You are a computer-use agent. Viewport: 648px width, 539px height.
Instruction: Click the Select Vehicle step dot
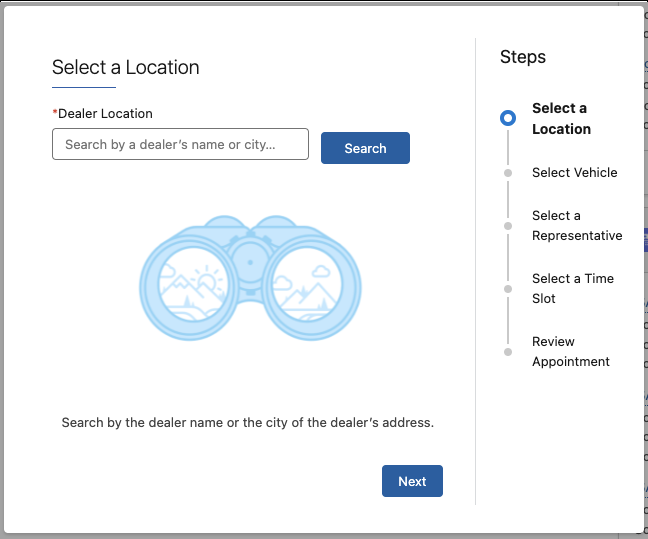(508, 173)
